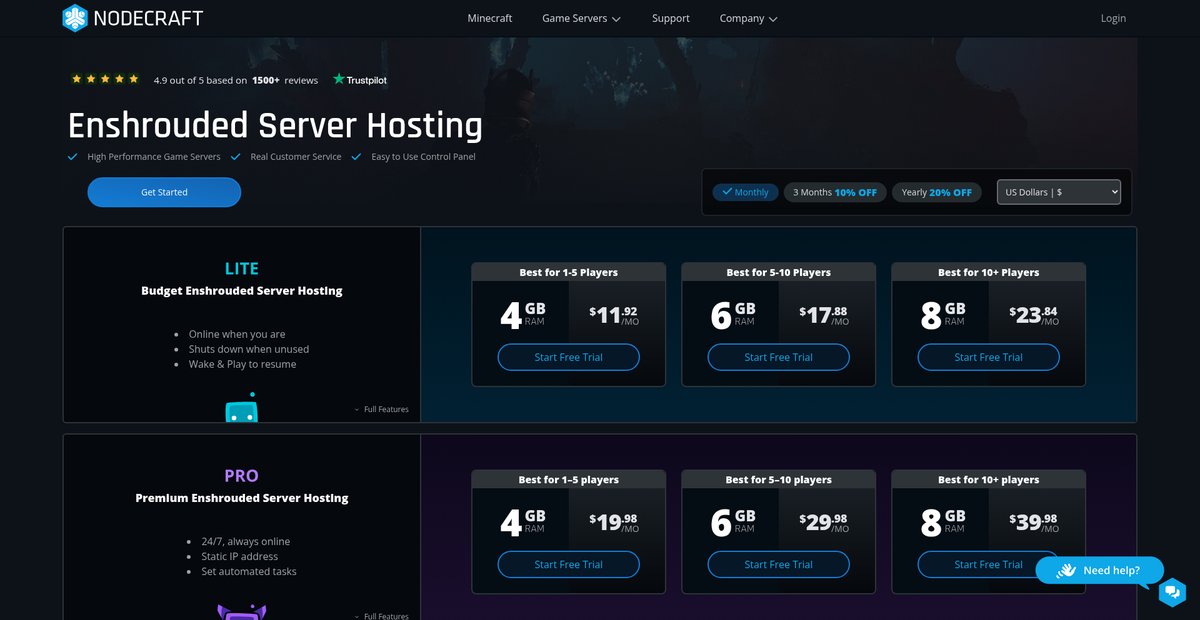This screenshot has height=620, width=1200.
Task: Start Free Trial for PRO 6 GB plan
Action: [778, 564]
